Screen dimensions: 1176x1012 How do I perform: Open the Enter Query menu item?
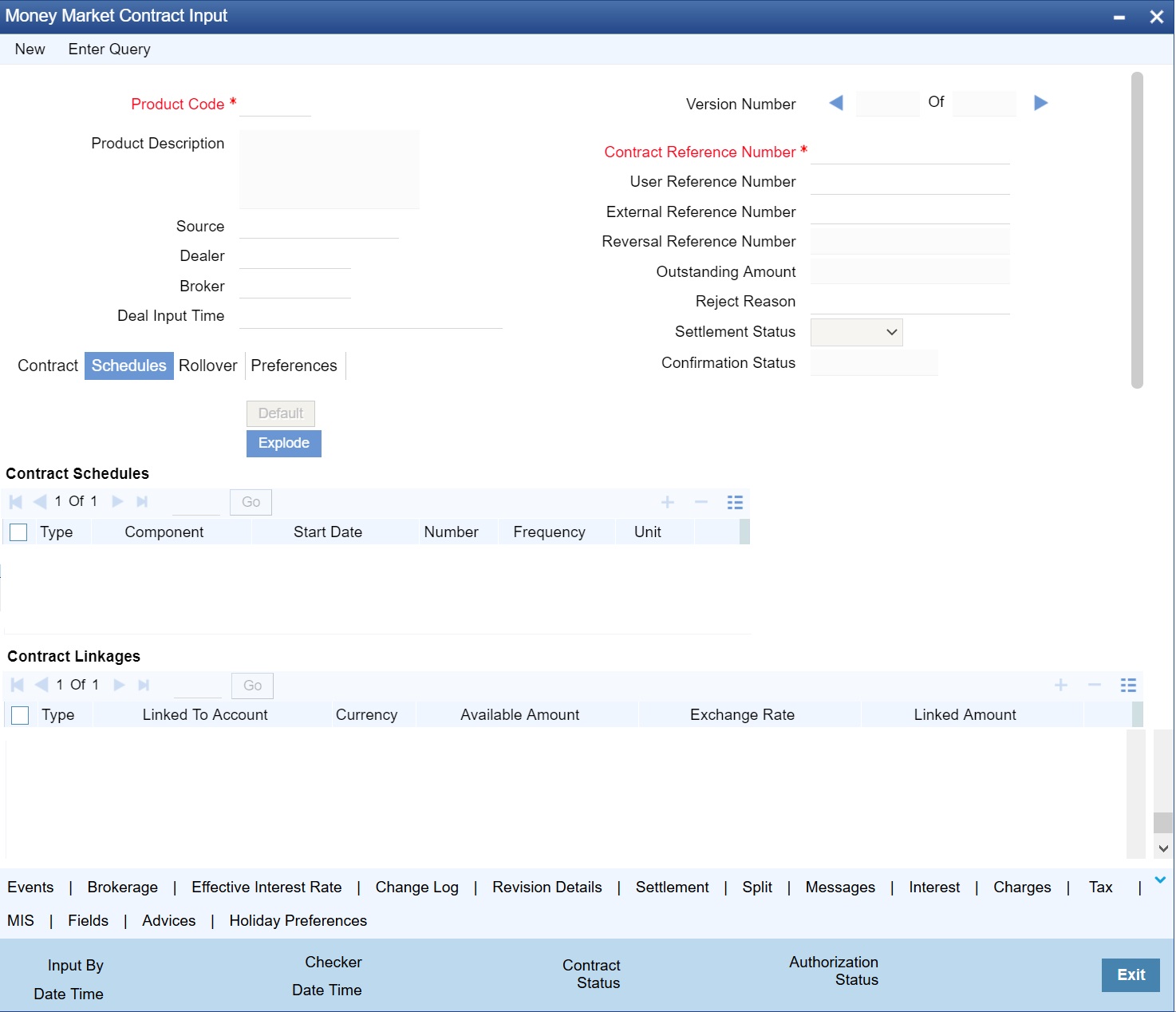(x=109, y=49)
